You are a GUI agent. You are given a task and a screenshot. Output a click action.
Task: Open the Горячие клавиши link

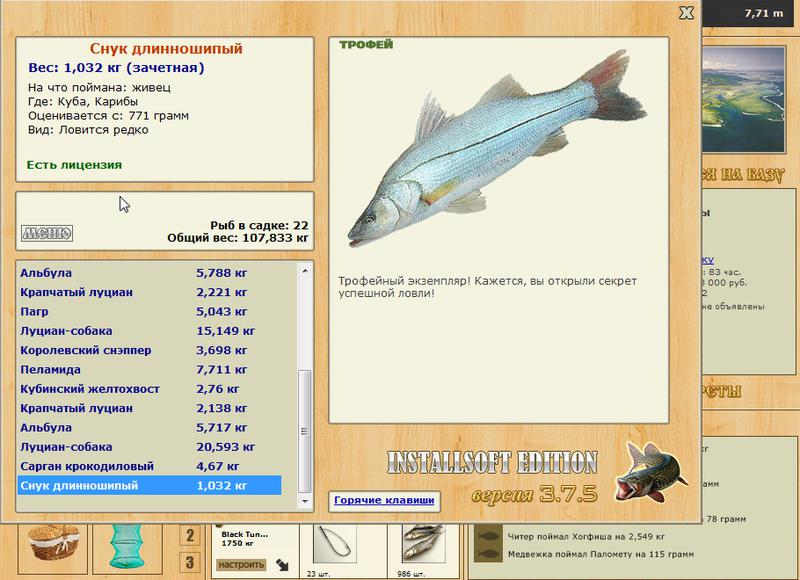coord(384,500)
